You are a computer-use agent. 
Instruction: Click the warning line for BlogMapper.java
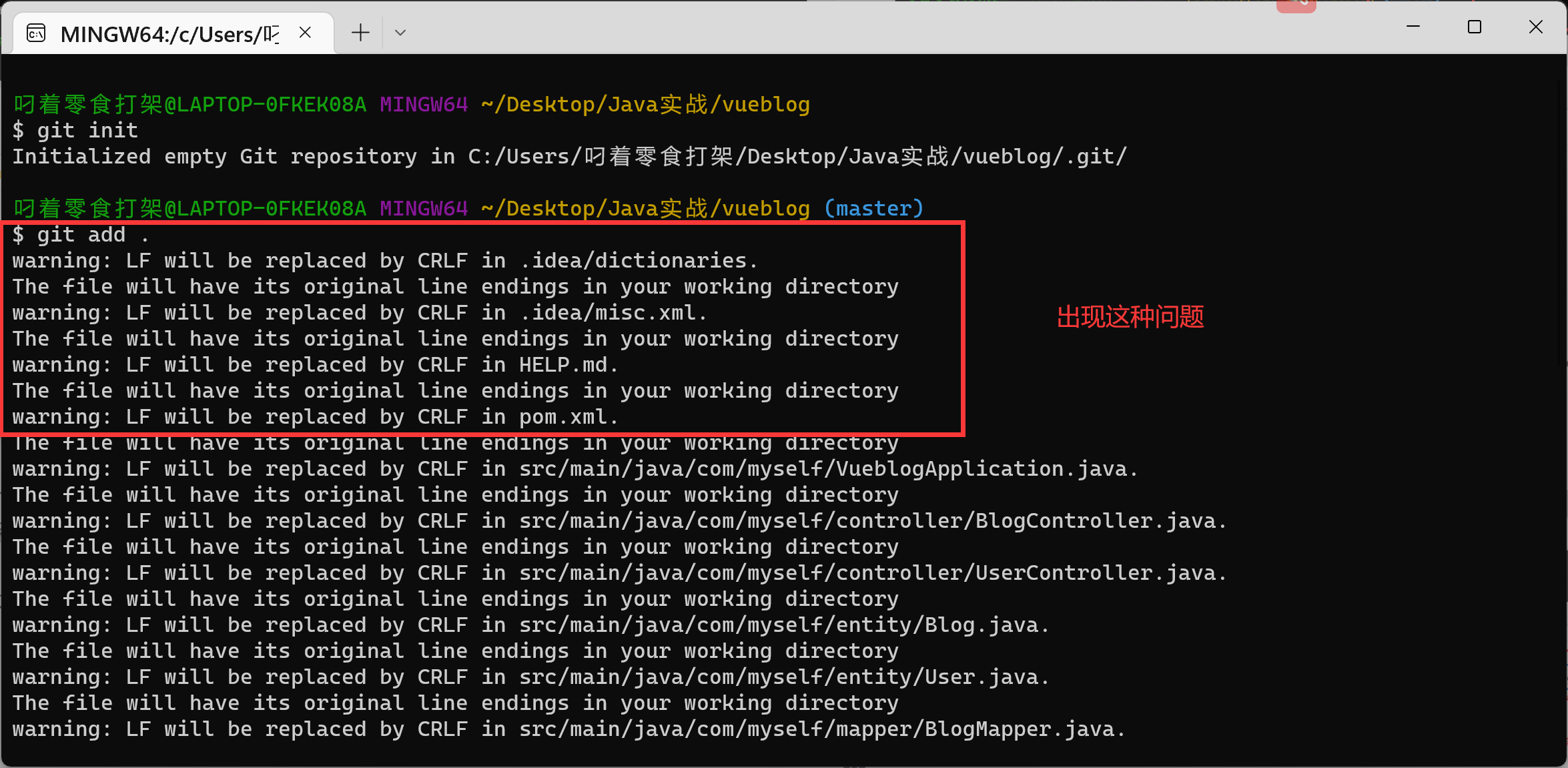[569, 729]
